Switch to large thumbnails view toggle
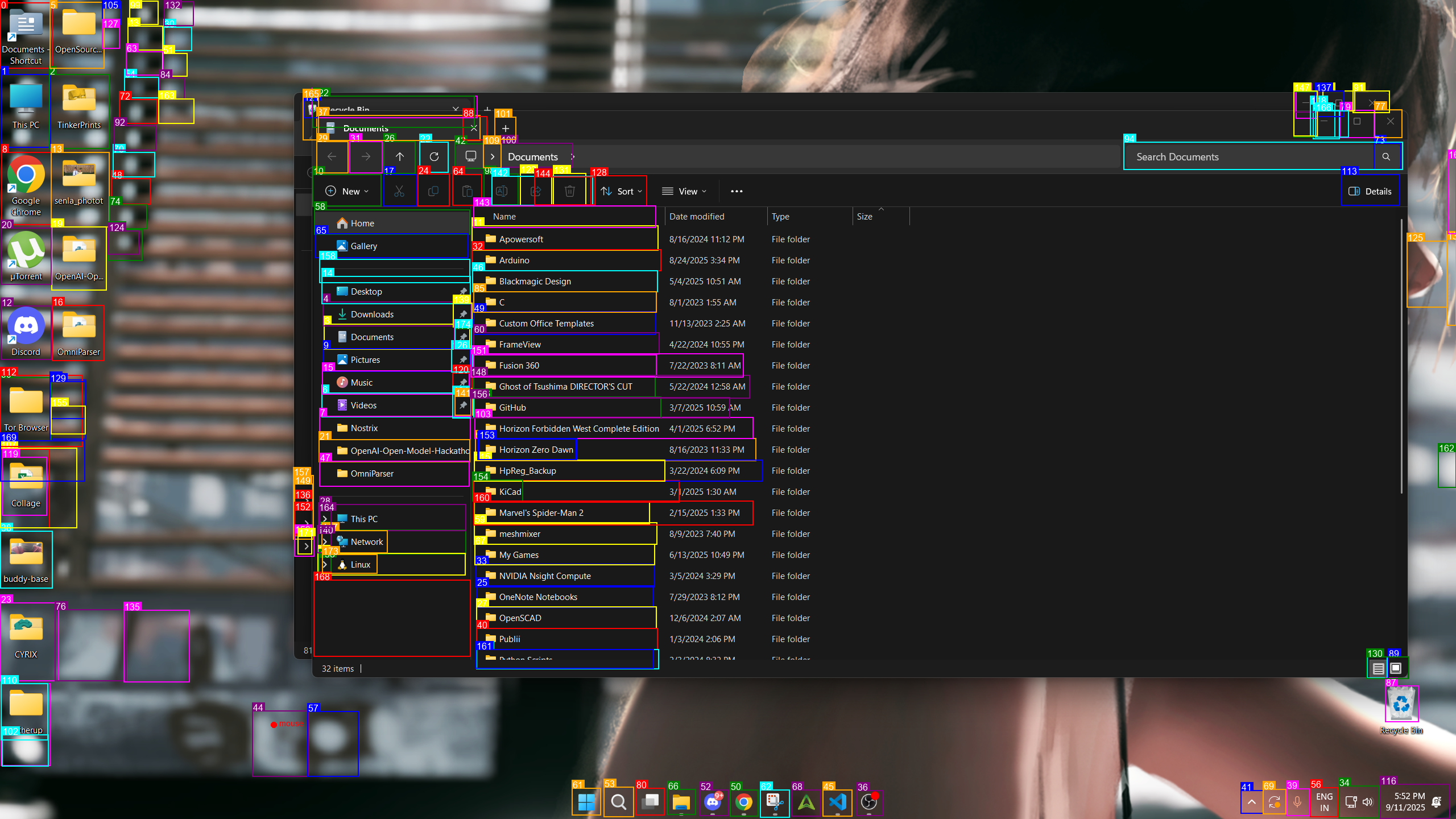Image resolution: width=1456 pixels, height=819 pixels. [1396, 668]
